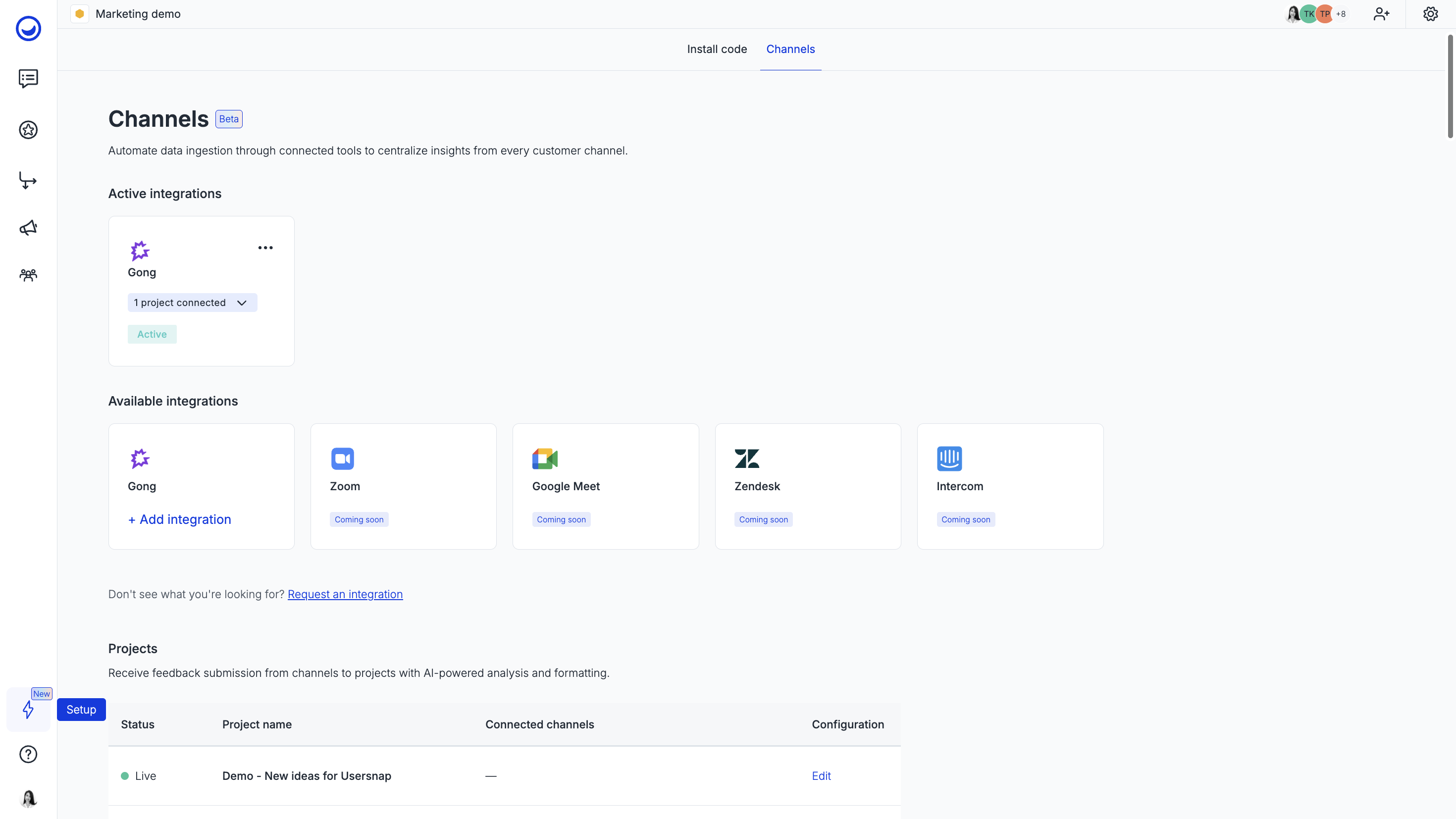Screen dimensions: 1456x819
Task: Open the Request an integration link
Action: [x=345, y=594]
